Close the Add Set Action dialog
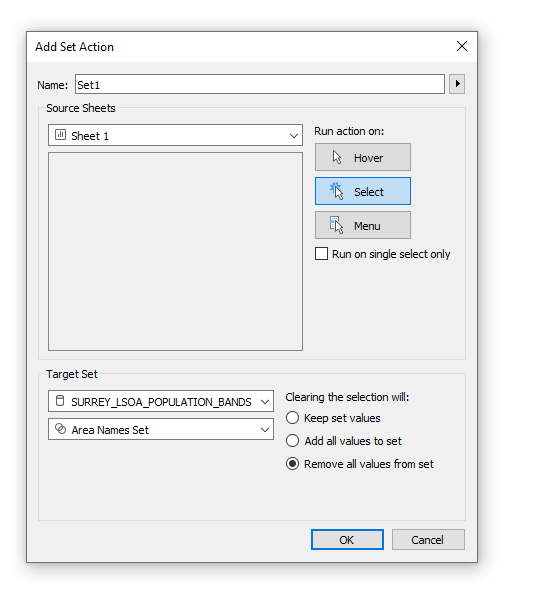Viewport: 538px width, 601px height. click(462, 46)
